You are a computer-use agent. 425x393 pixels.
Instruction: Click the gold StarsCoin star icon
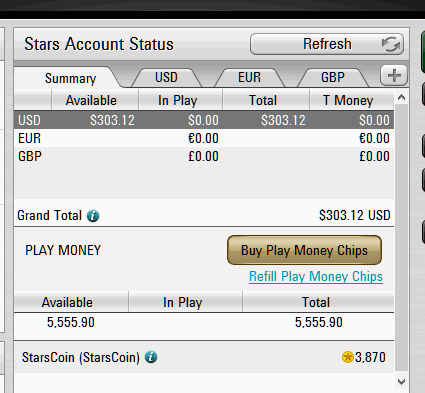pyautogui.click(x=348, y=357)
